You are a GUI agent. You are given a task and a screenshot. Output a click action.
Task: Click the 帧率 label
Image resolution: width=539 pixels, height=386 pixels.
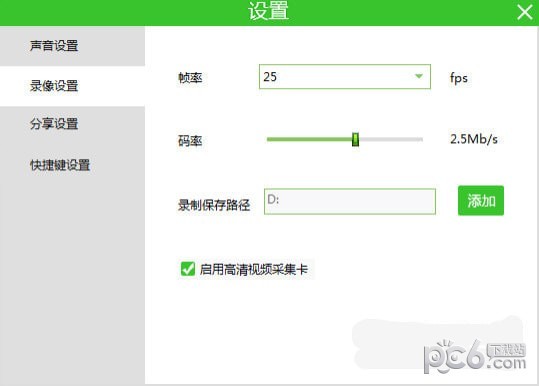[190, 78]
